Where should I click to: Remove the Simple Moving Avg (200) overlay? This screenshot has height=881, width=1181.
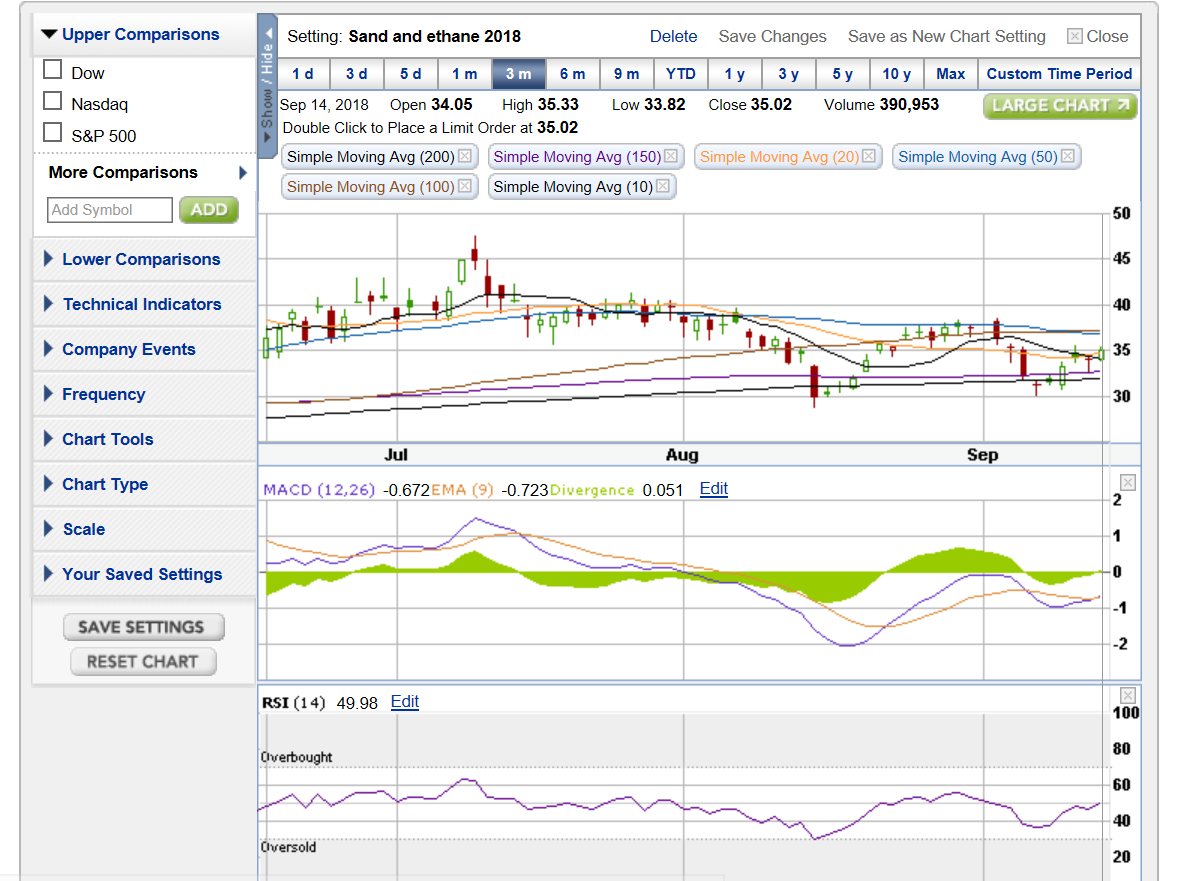pos(463,156)
